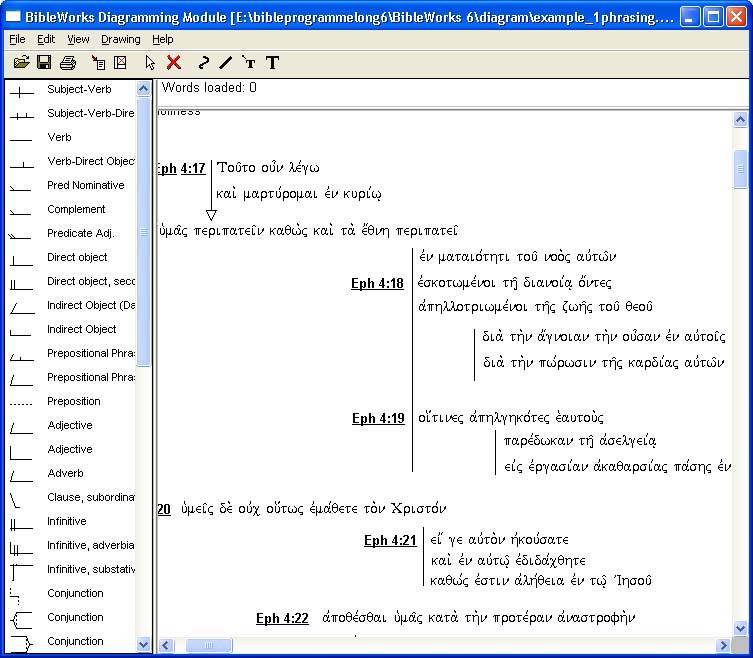Open the File menu

click(17, 39)
